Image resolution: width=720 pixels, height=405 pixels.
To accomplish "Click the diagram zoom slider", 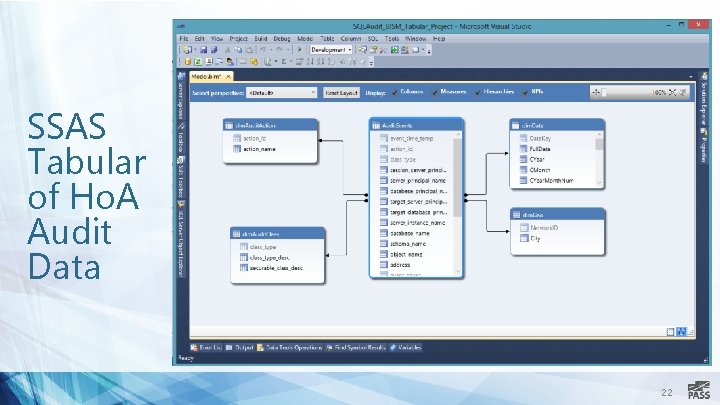I will [x=627, y=92].
